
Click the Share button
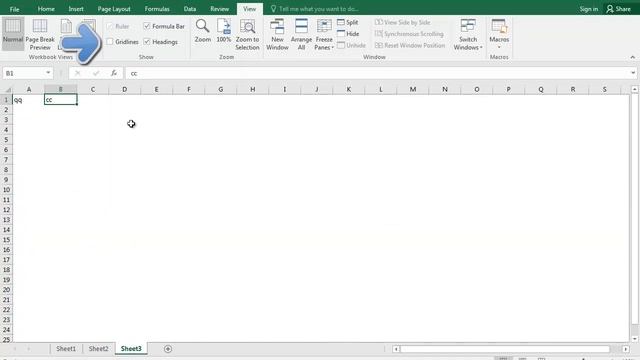[x=619, y=9]
